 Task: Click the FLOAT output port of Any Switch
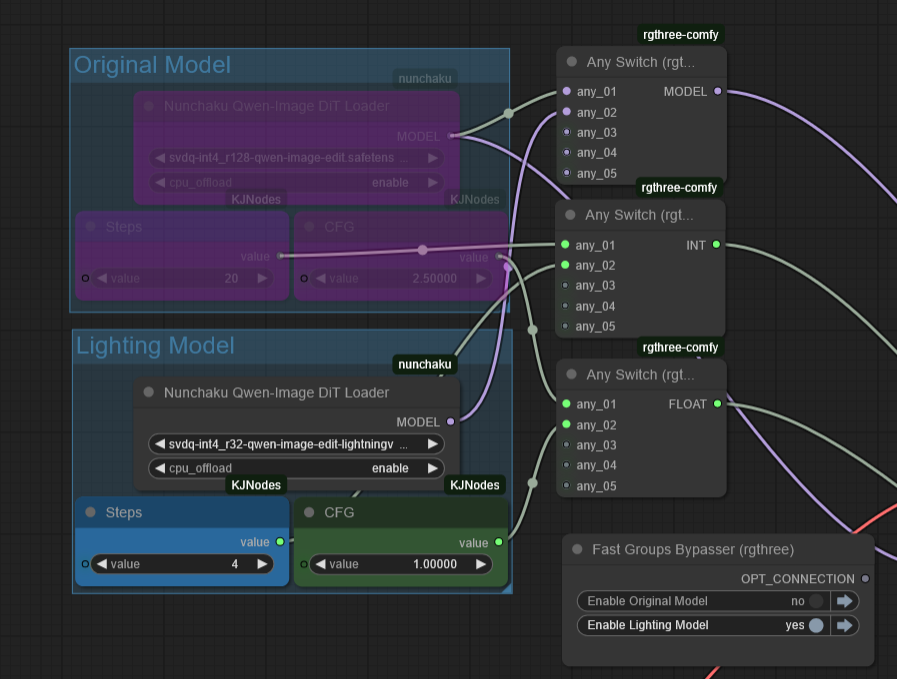point(717,404)
